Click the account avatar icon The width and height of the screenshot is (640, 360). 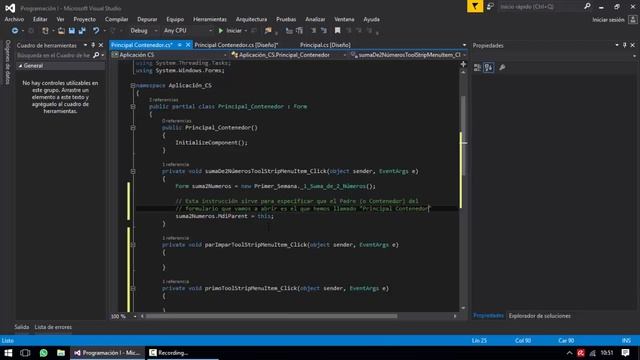(633, 19)
